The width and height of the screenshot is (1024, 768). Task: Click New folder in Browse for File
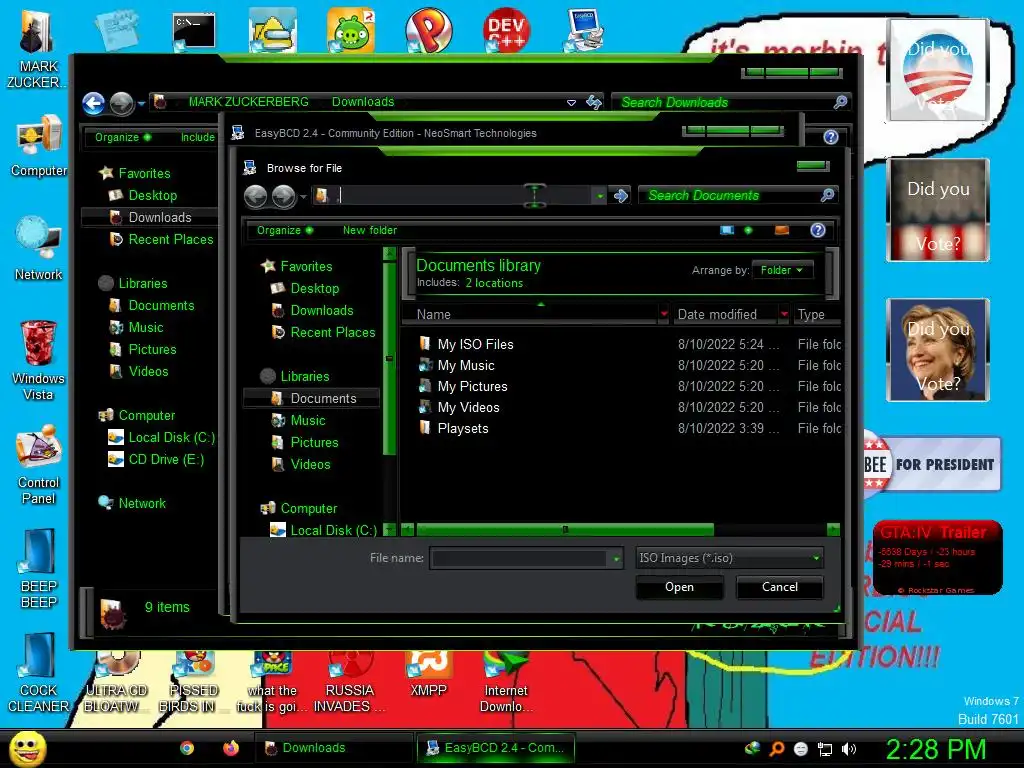click(x=370, y=230)
